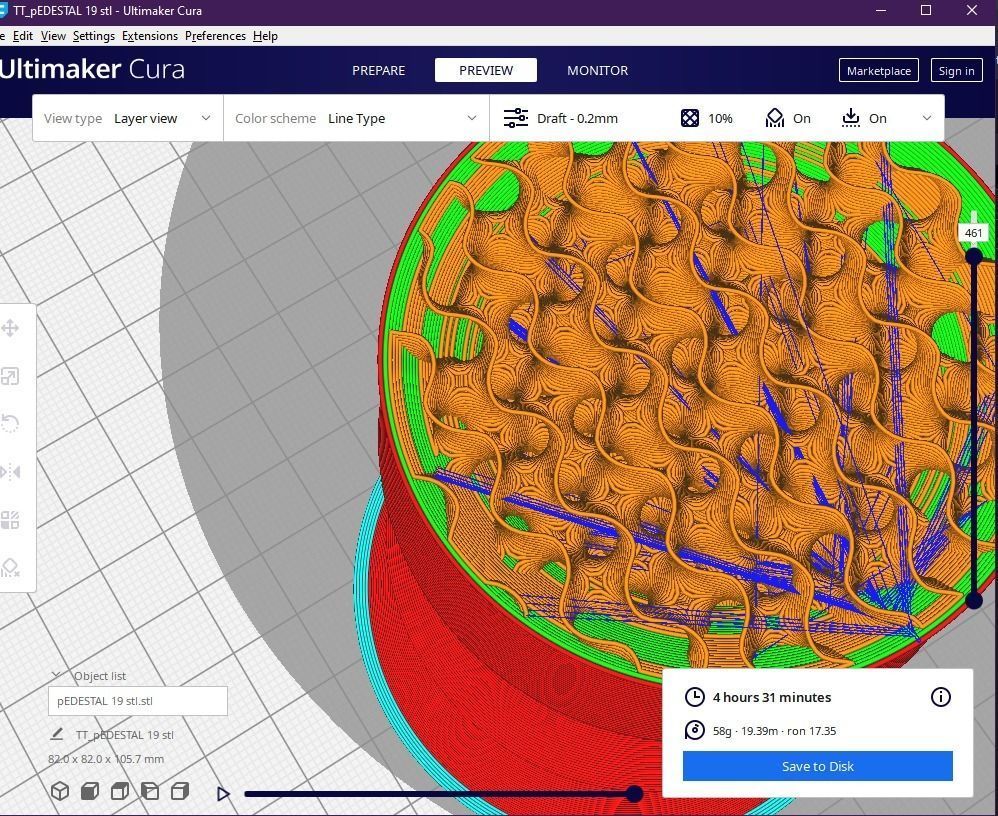The width and height of the screenshot is (998, 816).
Task: Click the upper layer slider handle
Action: (x=974, y=257)
